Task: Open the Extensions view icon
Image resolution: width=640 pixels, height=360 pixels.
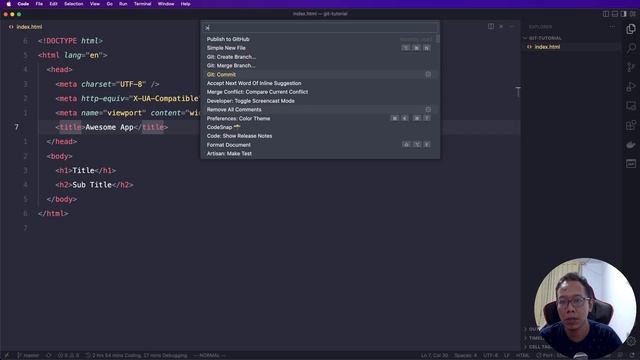Action: click(631, 125)
